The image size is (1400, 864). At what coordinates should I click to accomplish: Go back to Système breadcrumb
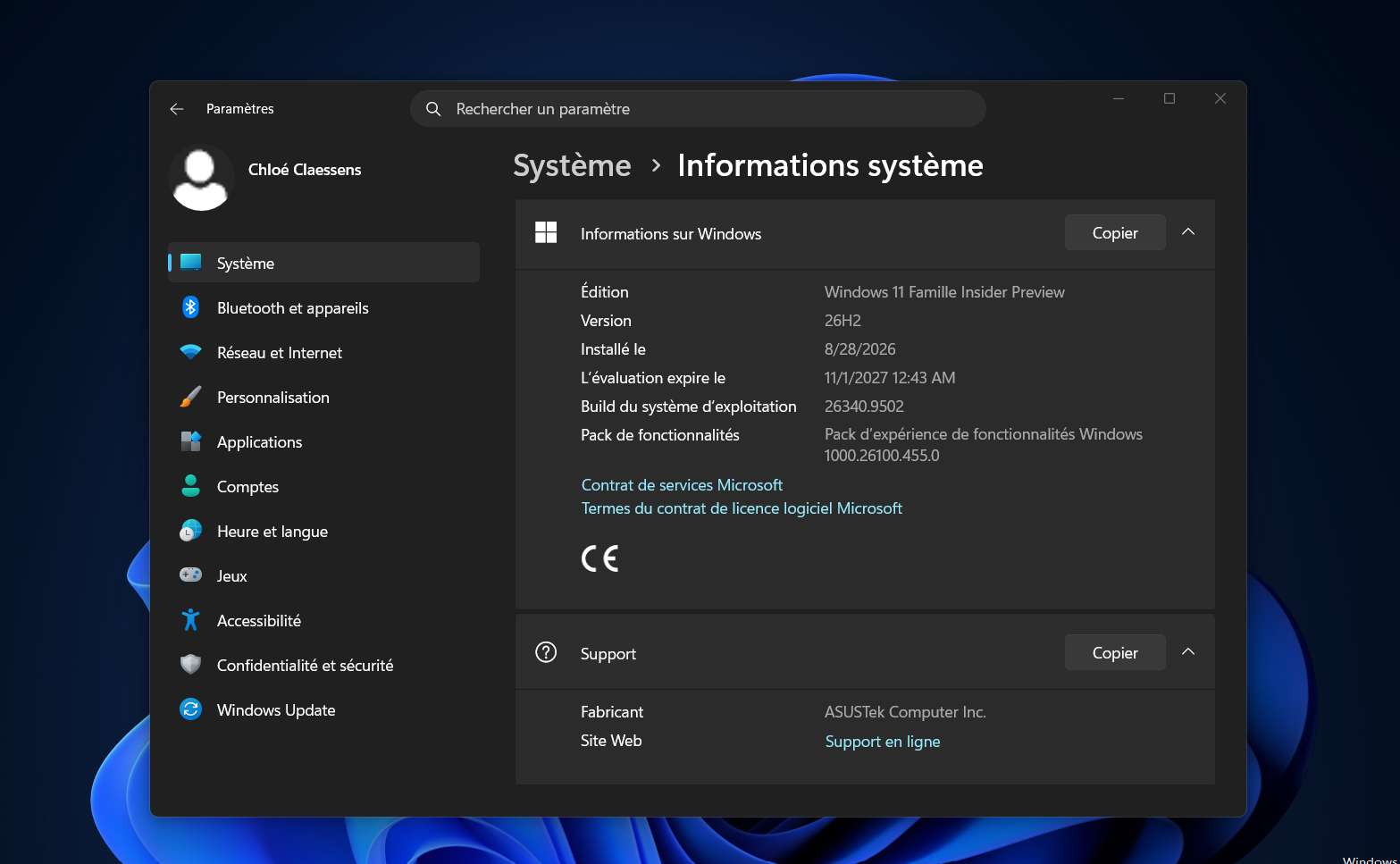pos(572,166)
